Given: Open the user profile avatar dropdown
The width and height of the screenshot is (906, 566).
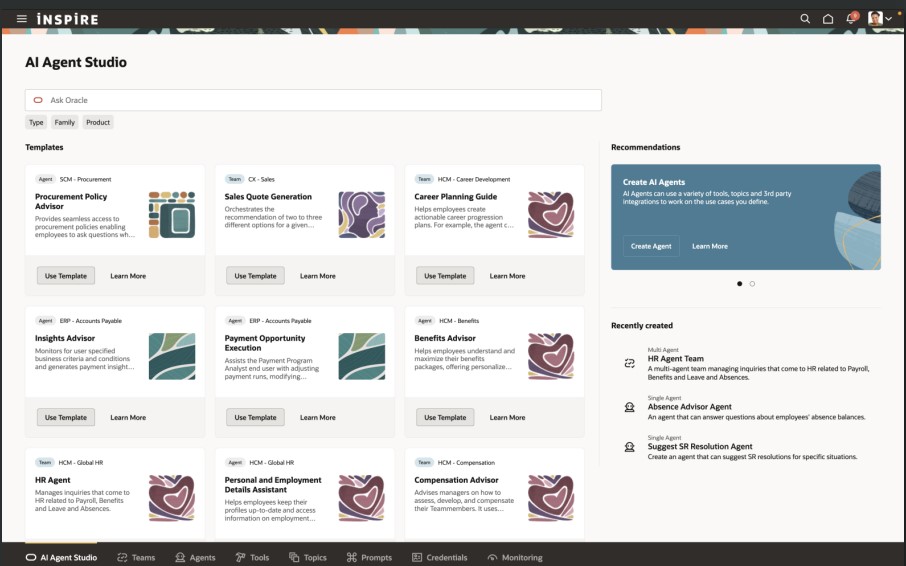Looking at the screenshot, I should coord(879,19).
